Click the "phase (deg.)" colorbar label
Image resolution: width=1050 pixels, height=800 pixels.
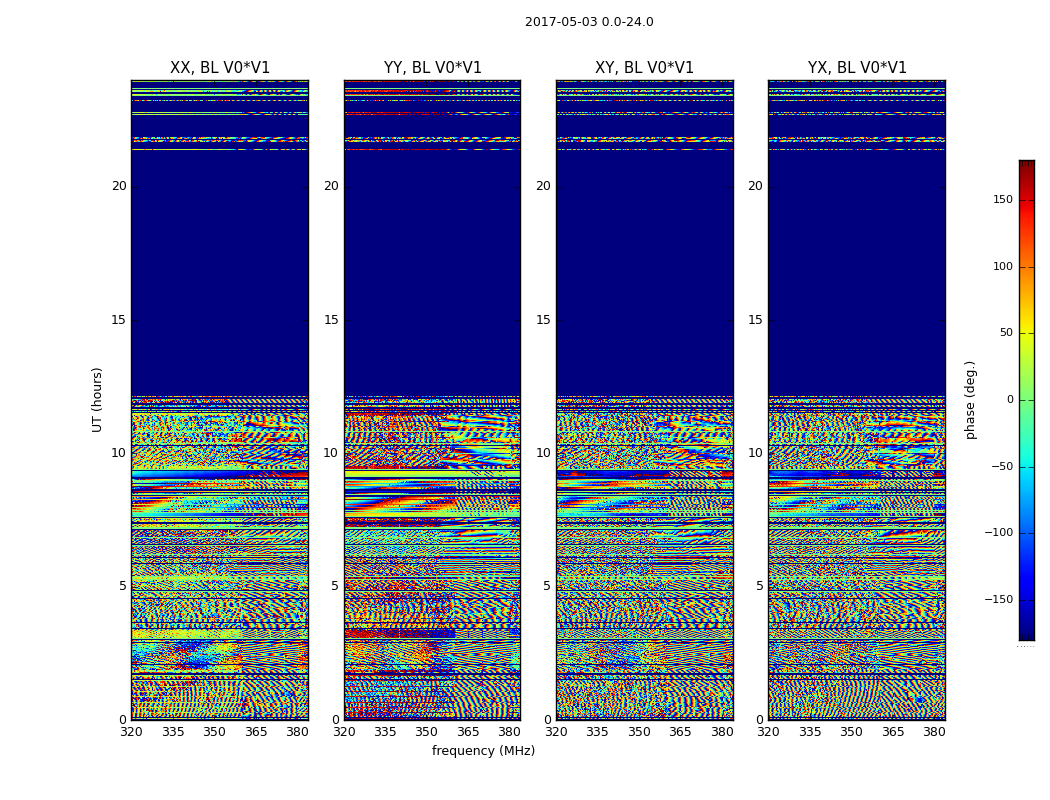tap(970, 400)
